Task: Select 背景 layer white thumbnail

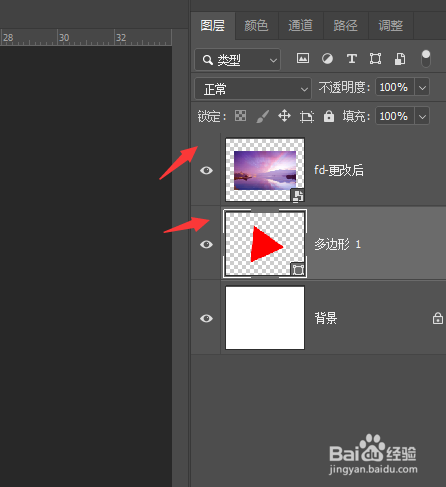Action: (265, 318)
